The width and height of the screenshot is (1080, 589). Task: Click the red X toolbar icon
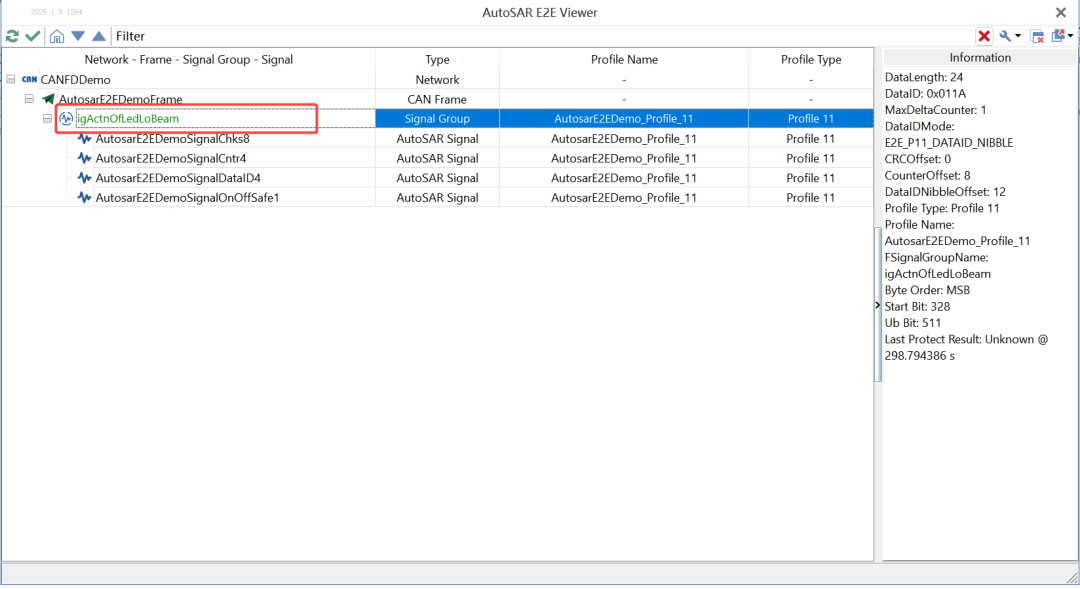tap(984, 37)
